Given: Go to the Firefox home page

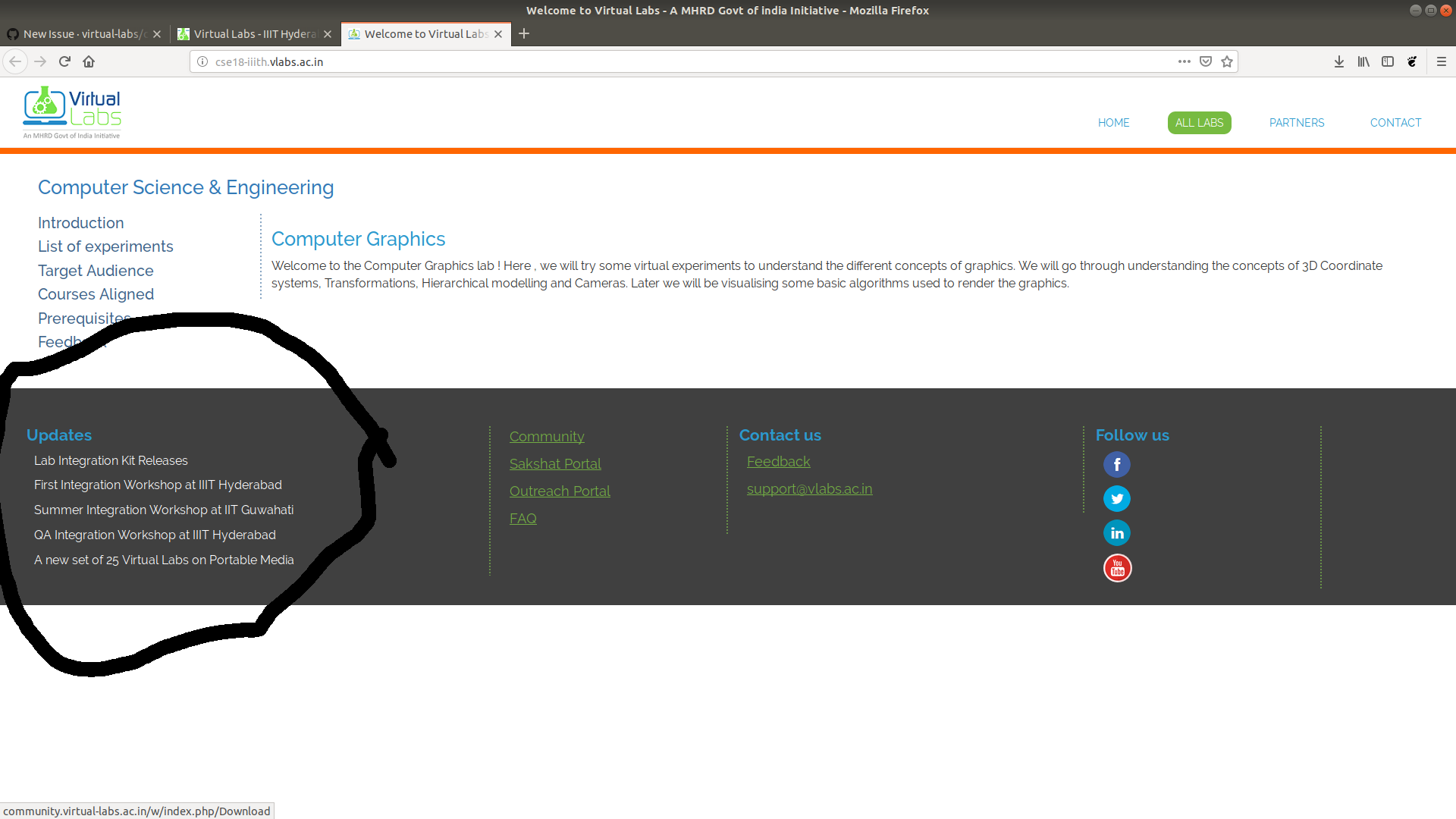Looking at the screenshot, I should pyautogui.click(x=89, y=61).
